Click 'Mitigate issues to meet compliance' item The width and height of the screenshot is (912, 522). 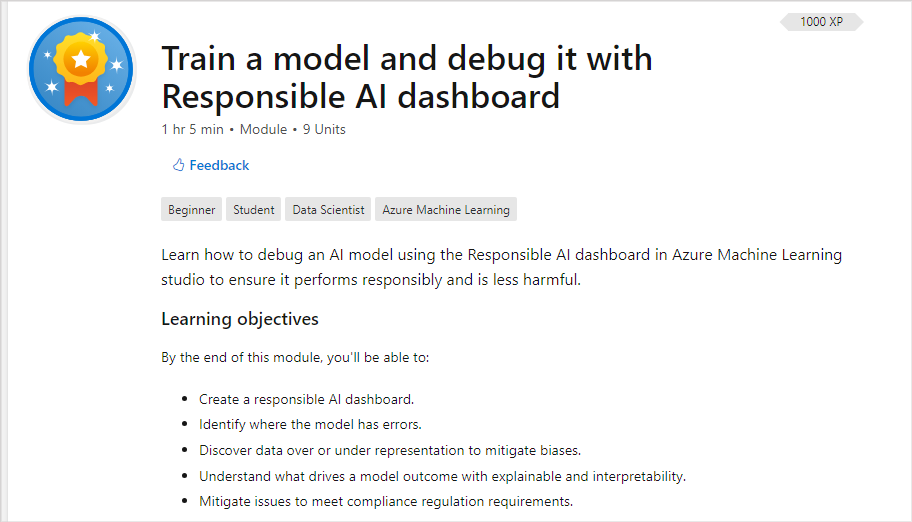[x=386, y=501]
